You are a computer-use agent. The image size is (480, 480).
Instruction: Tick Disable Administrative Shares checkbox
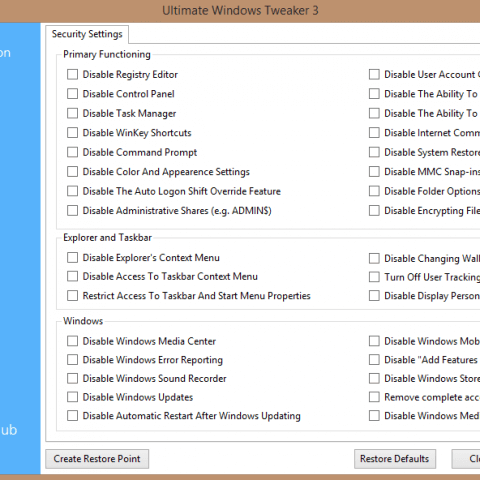(x=72, y=211)
